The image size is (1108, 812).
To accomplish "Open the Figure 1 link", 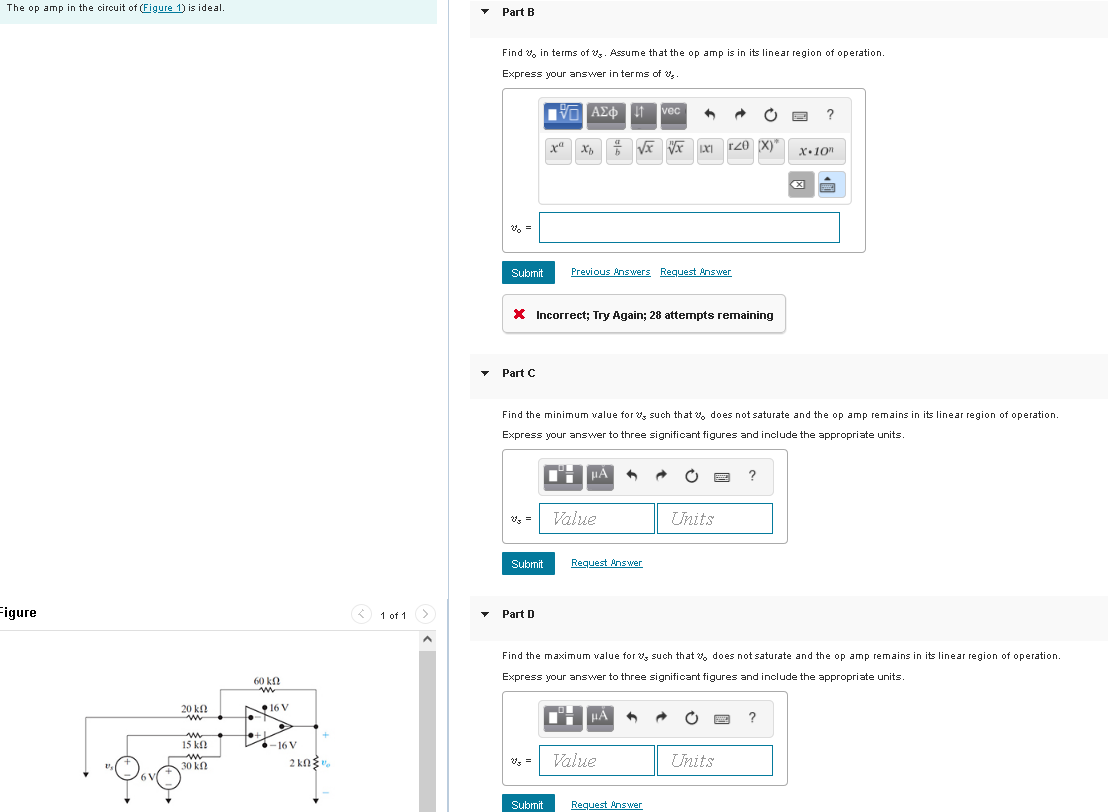I will tap(162, 8).
